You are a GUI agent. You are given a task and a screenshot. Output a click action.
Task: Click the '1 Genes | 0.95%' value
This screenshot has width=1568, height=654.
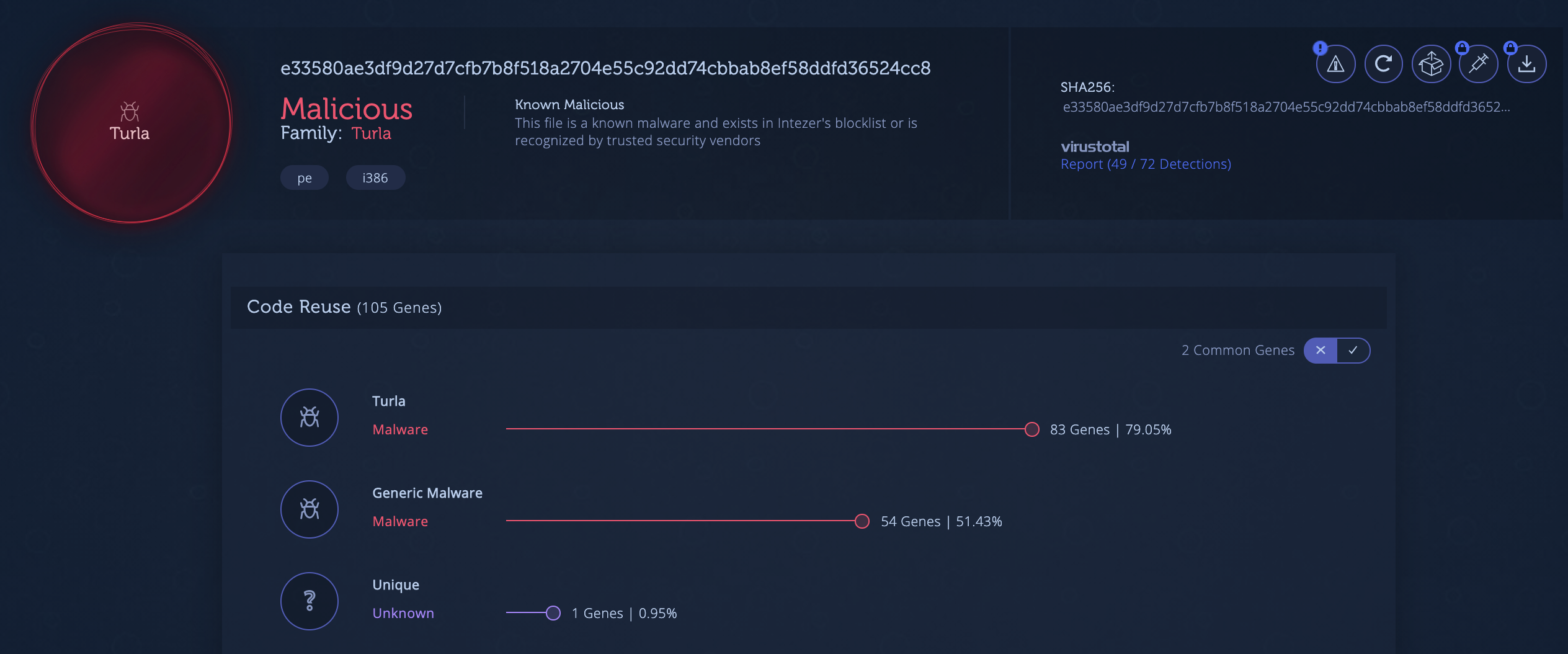click(624, 614)
